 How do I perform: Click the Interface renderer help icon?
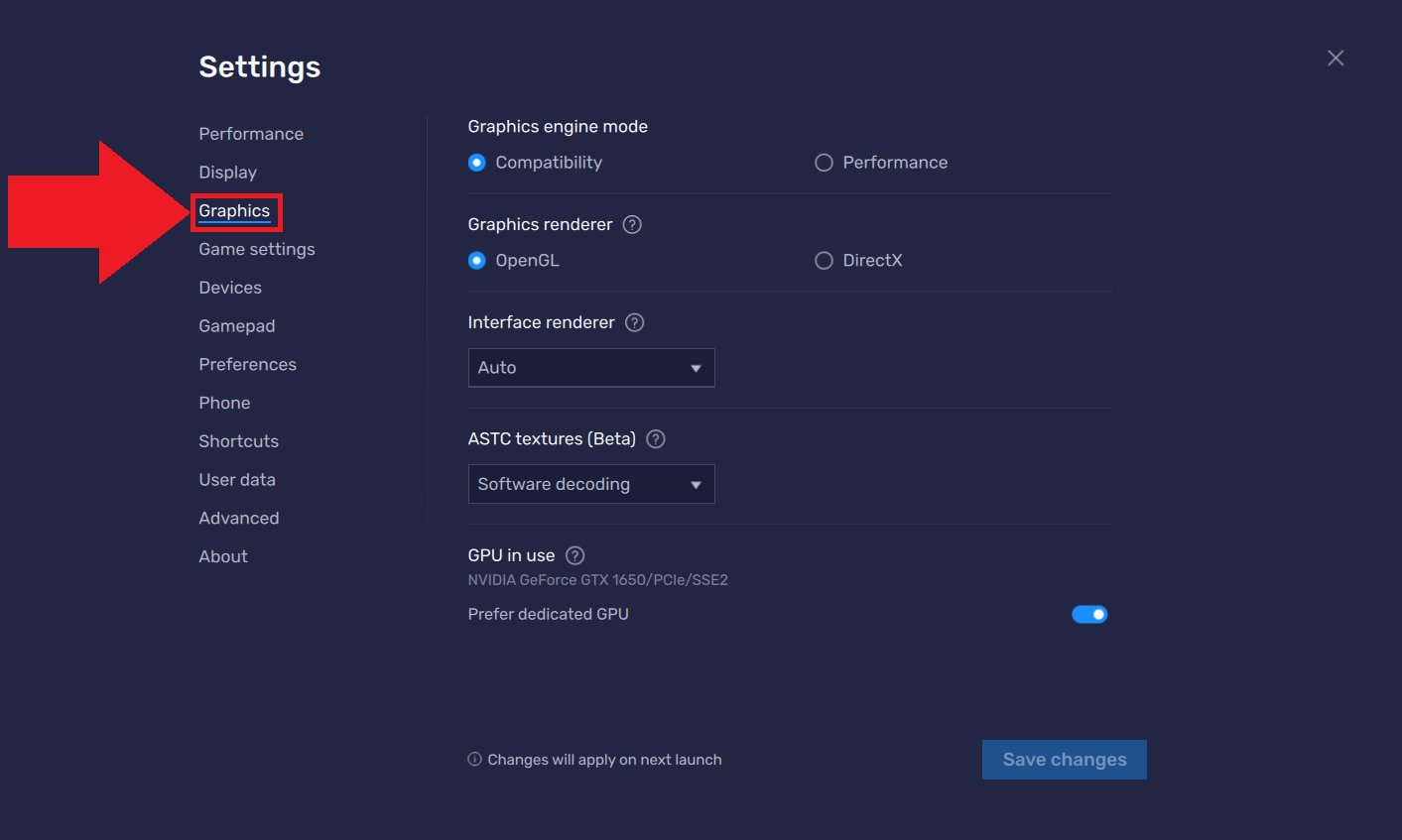click(636, 322)
